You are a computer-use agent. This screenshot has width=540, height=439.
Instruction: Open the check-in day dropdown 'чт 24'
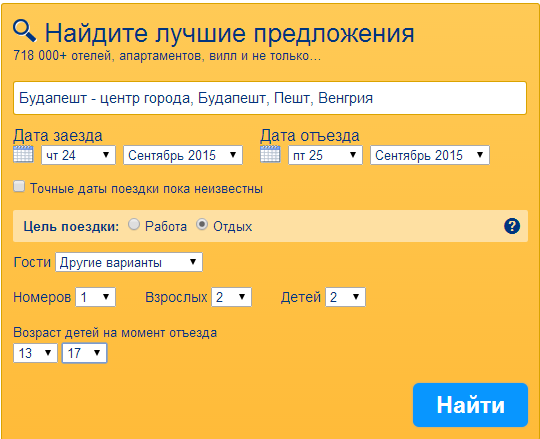(x=79, y=155)
